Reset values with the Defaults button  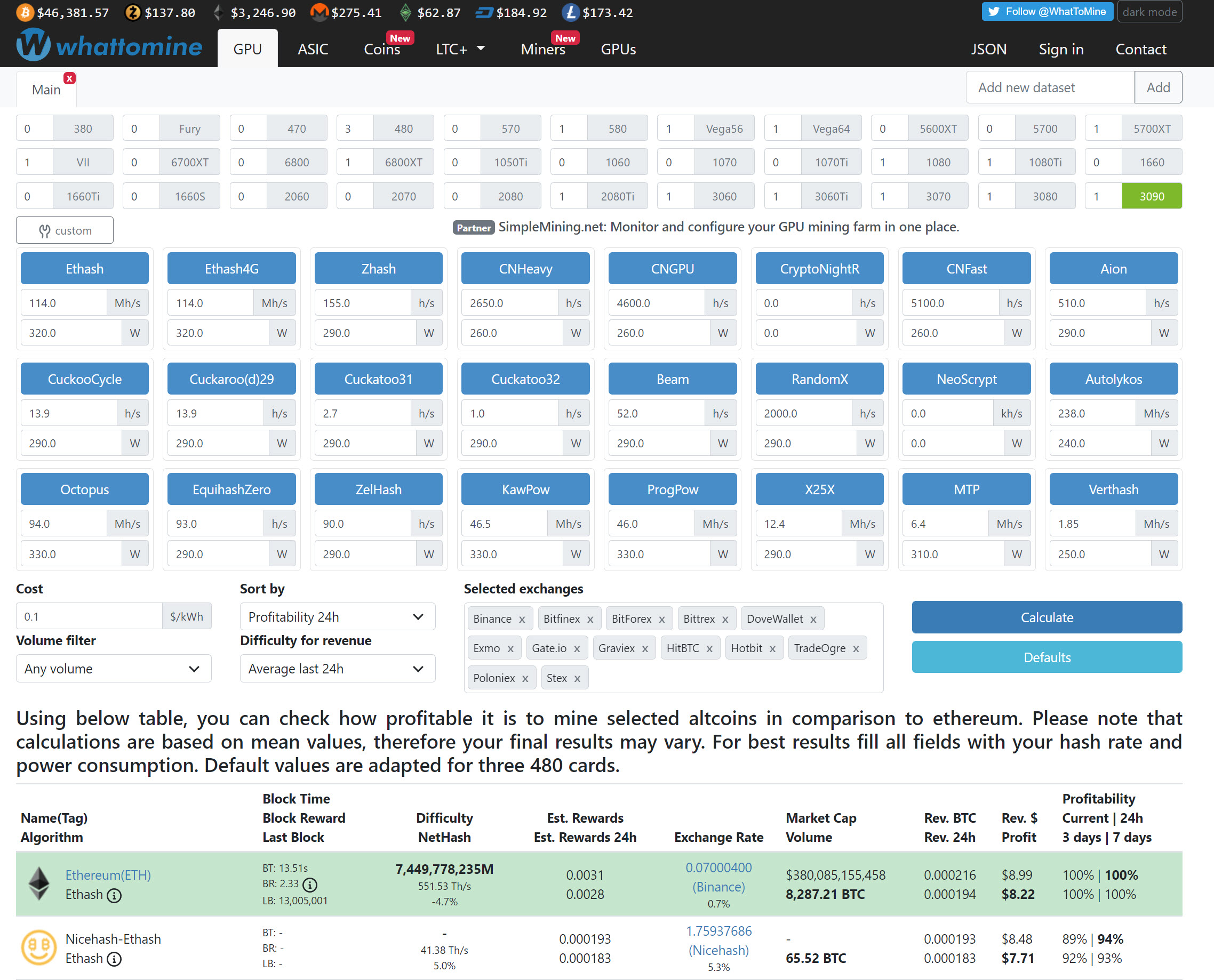pyautogui.click(x=1047, y=657)
